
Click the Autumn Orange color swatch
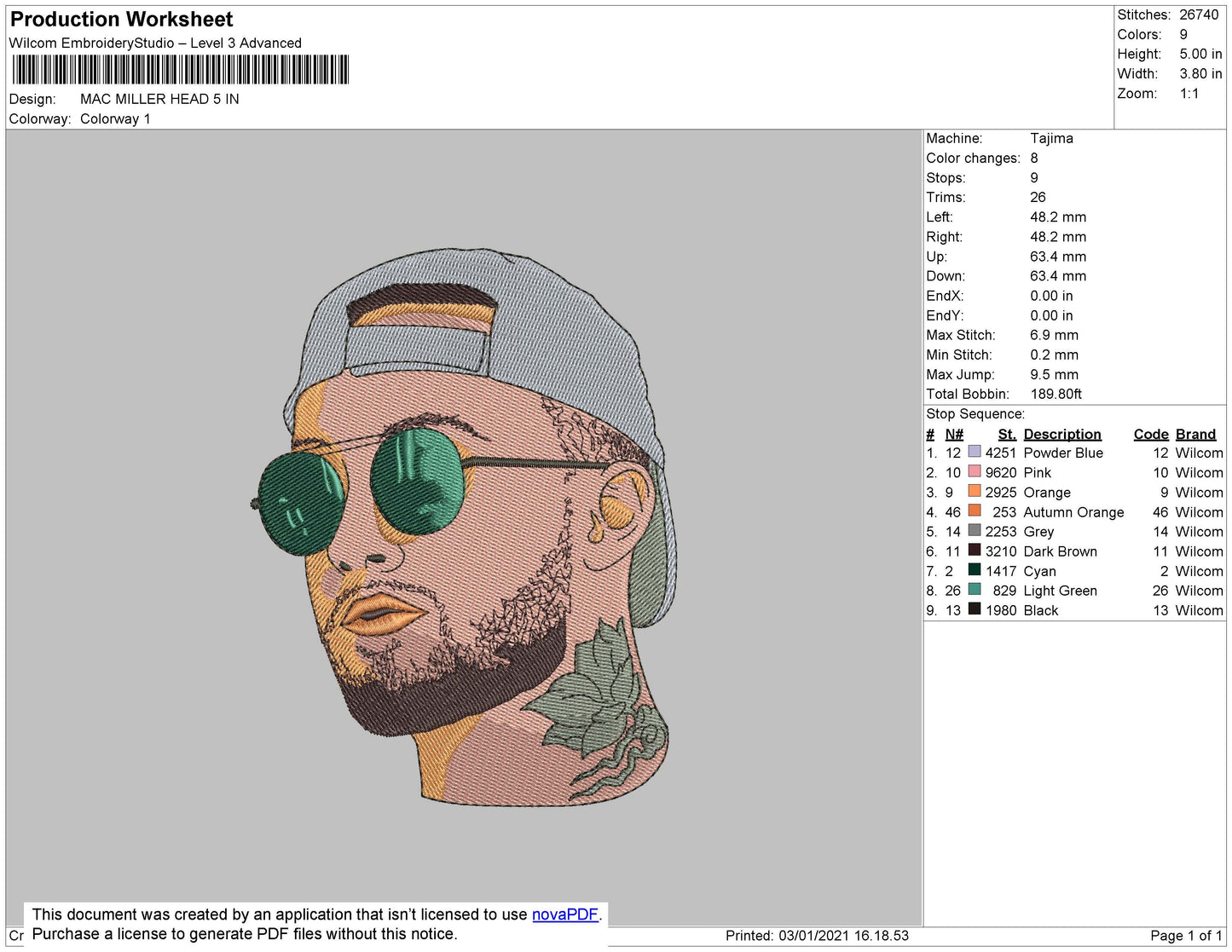[975, 511]
